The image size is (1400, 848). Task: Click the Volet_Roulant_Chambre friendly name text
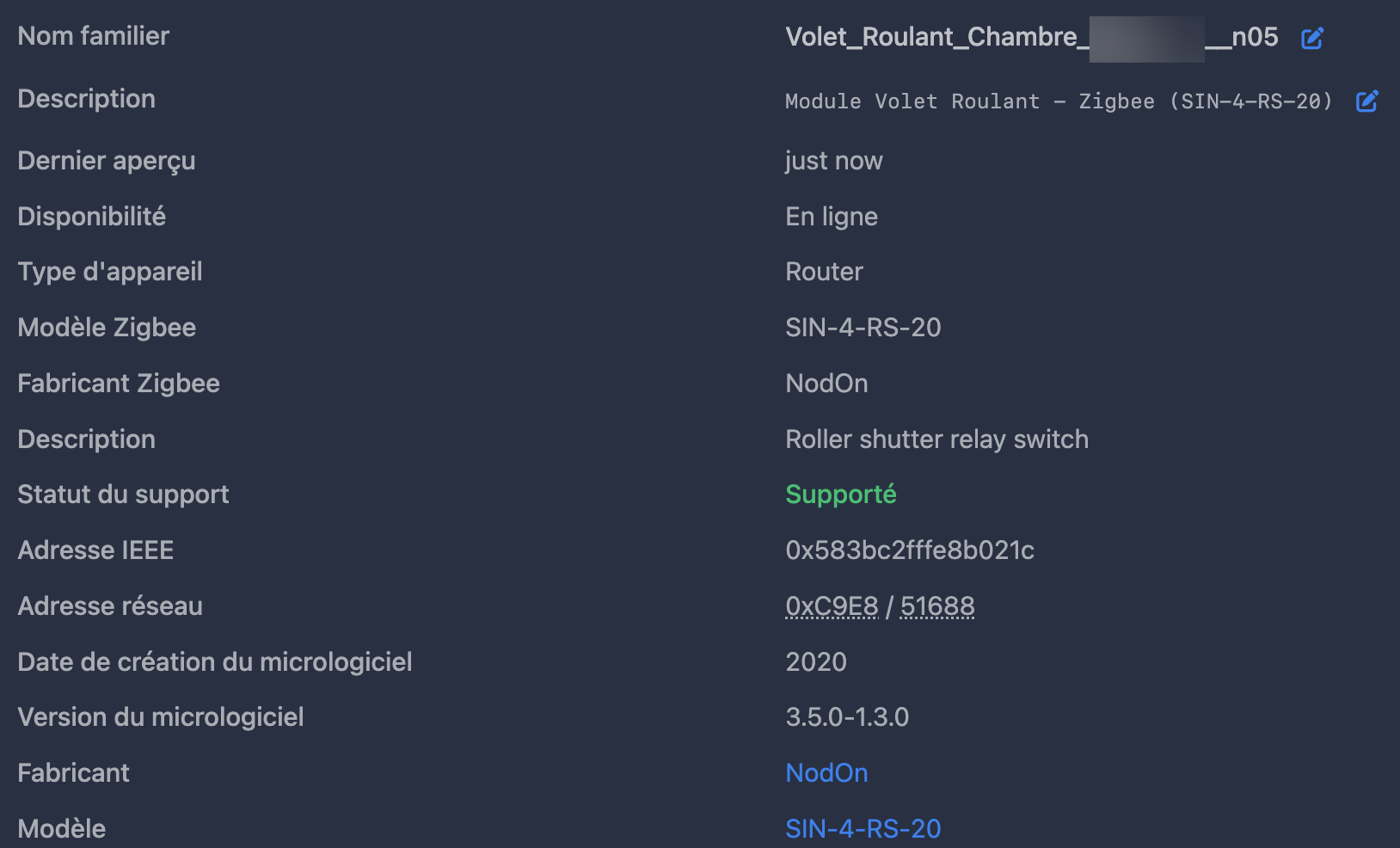[x=1032, y=37]
